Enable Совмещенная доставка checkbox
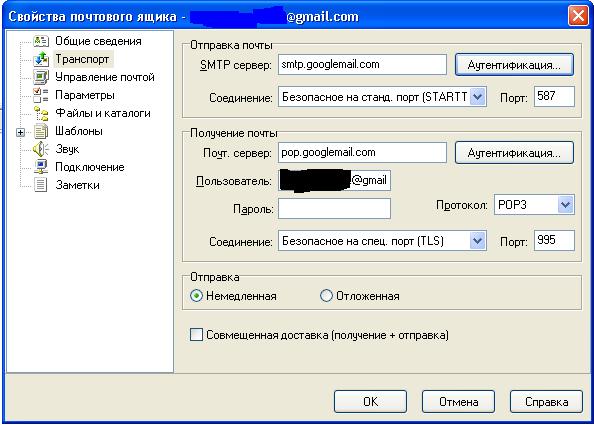This screenshot has width=594, height=425. point(196,335)
